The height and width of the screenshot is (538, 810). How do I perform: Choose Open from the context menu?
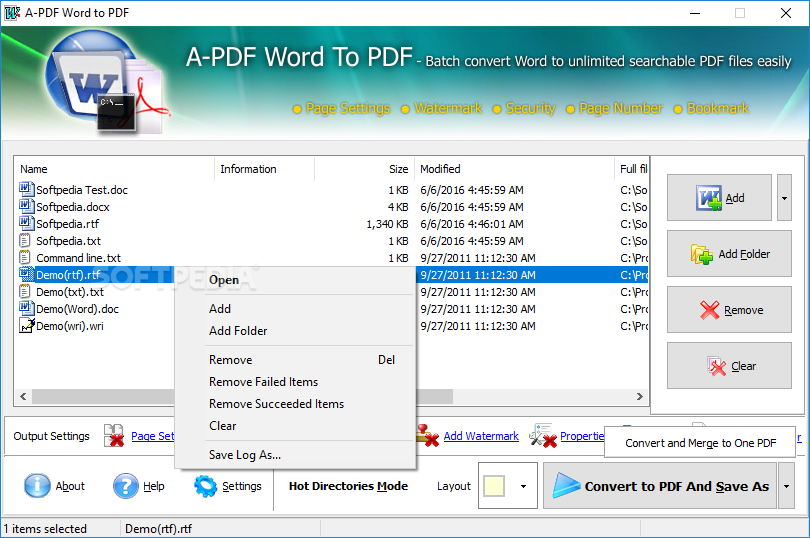coord(295,280)
